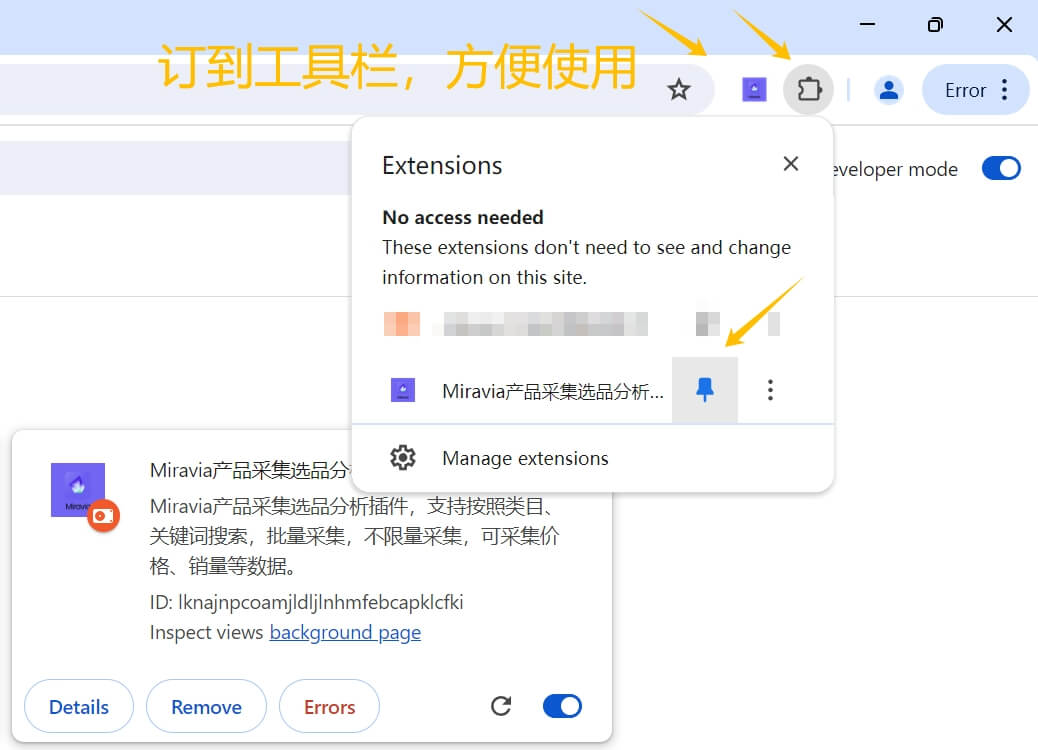This screenshot has height=750, width=1038.
Task: Select the extension ID text lknajnpcoamjldljlnhmfebcapklcfki
Action: point(320,602)
